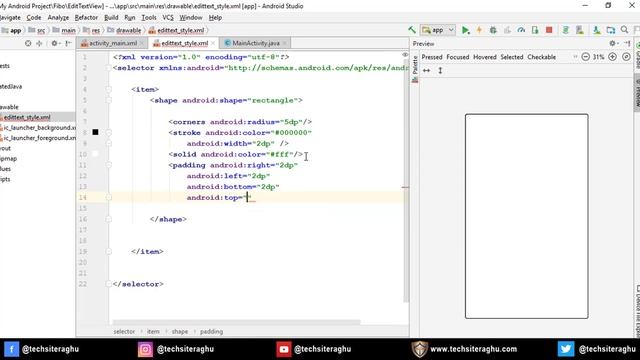Open the Refactor menu
This screenshot has width=640, height=360.
86,18
